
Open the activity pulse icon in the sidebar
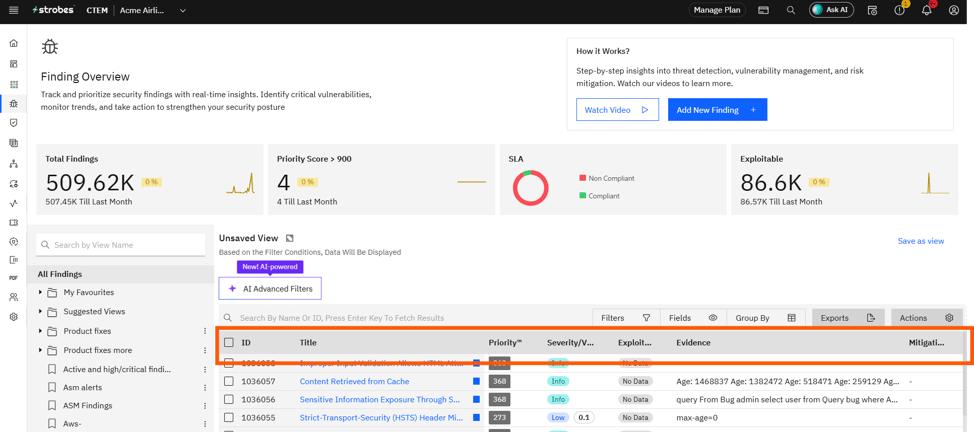[14, 203]
